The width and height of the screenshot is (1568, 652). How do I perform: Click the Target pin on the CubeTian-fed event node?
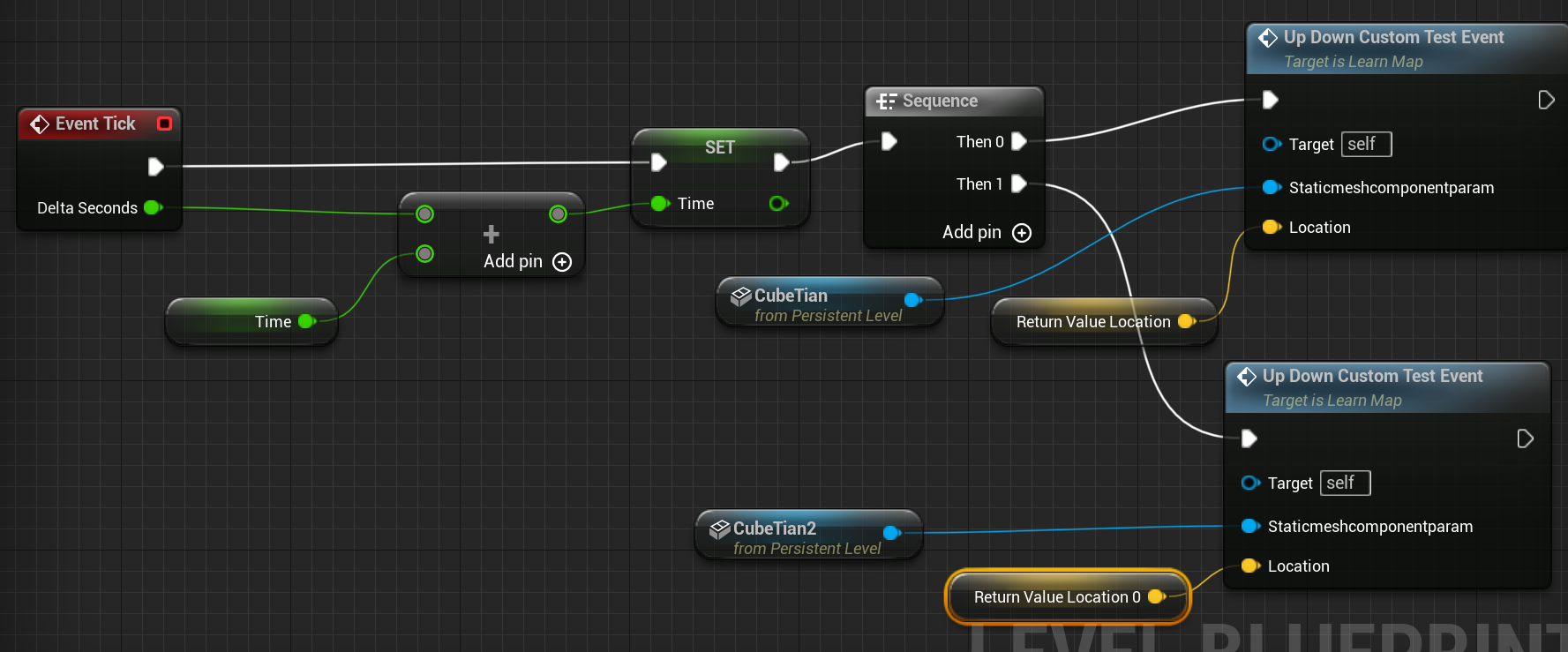click(1272, 144)
